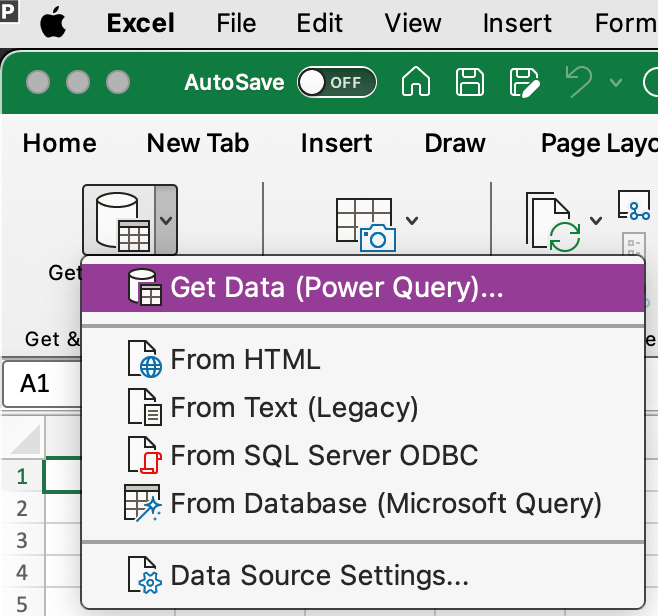Screen dimensions: 658x616
Task: Toggle the AutoSave switch
Action: 337,82
